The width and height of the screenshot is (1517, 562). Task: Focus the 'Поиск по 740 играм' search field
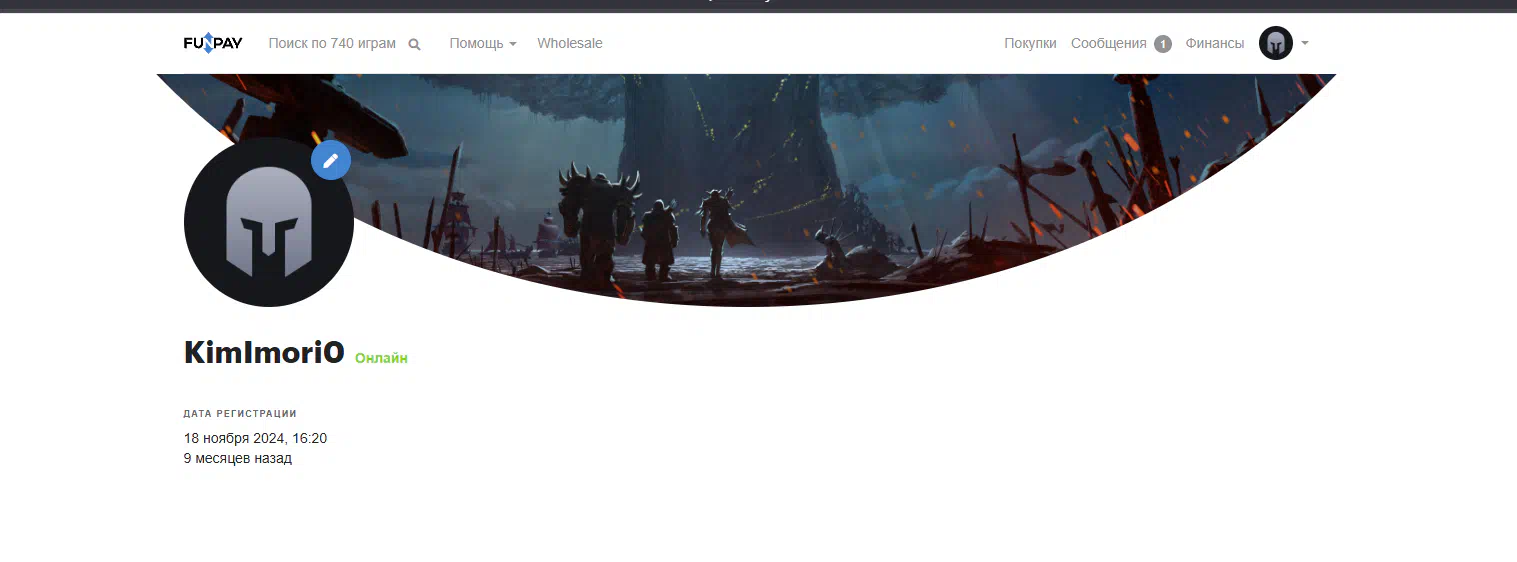[332, 44]
